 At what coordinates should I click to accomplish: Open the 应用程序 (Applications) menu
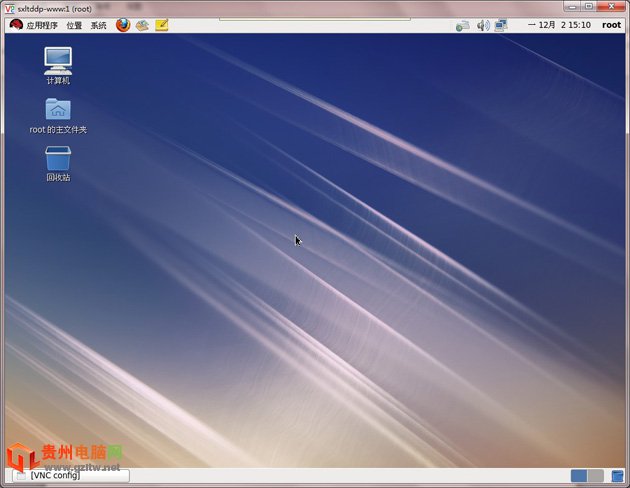(42, 25)
